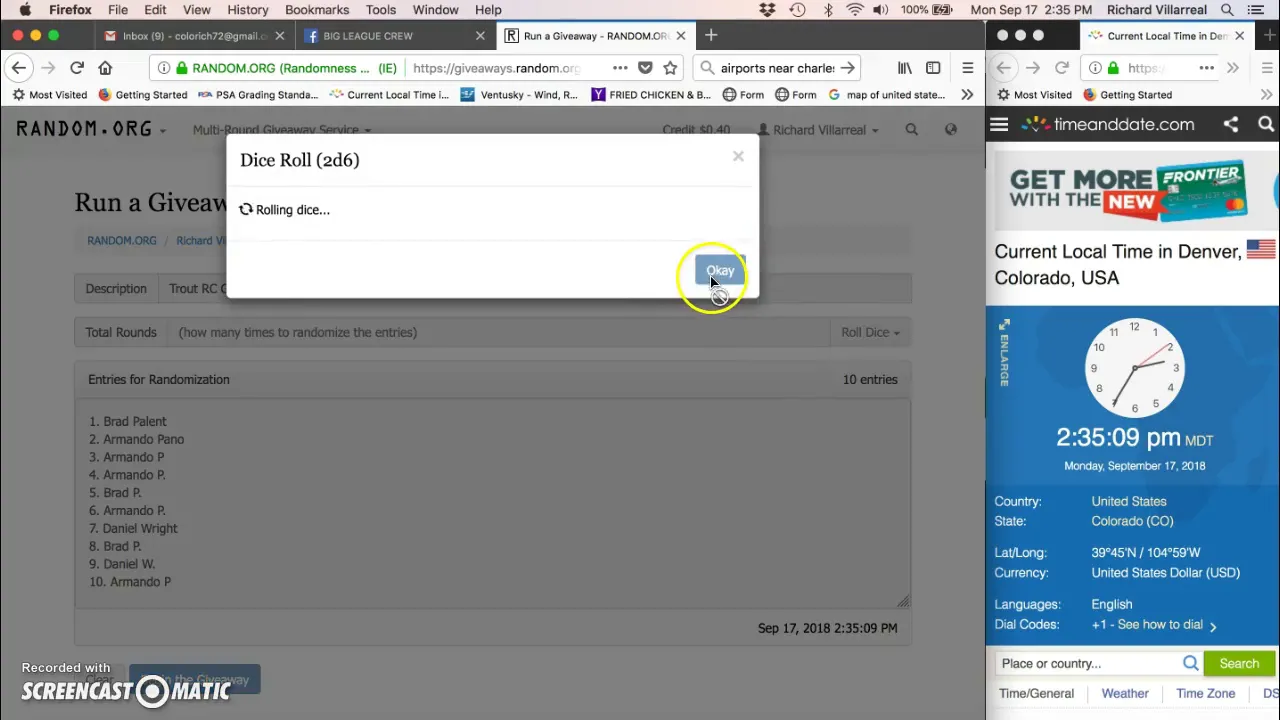The height and width of the screenshot is (720, 1280).
Task: Select the Weather tab on timeanddate
Action: click(x=1125, y=693)
